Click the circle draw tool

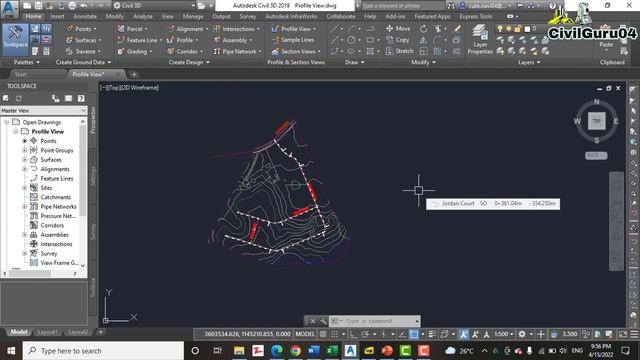click(x=351, y=40)
